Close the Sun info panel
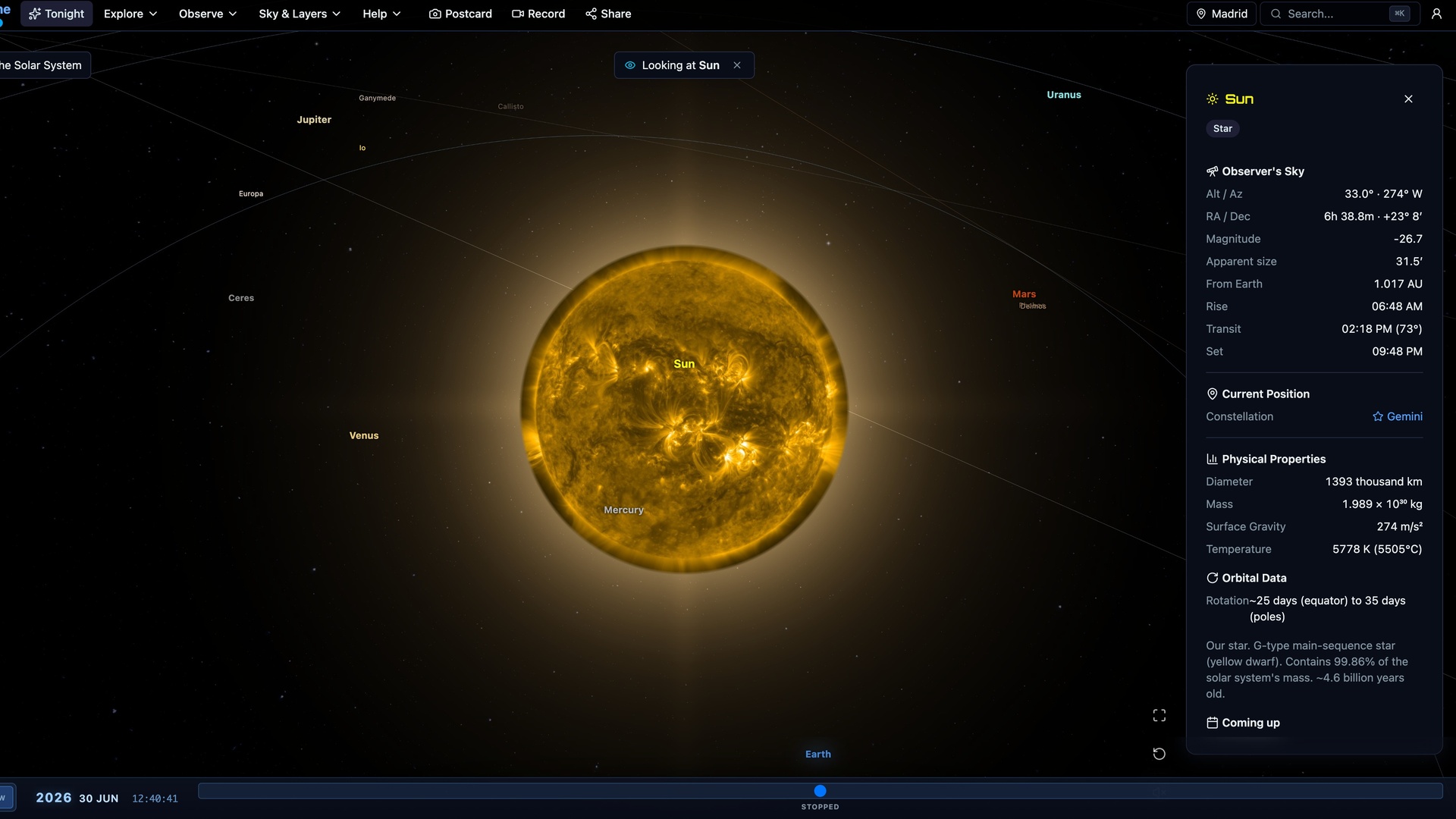The height and width of the screenshot is (819, 1456). coord(1408,99)
